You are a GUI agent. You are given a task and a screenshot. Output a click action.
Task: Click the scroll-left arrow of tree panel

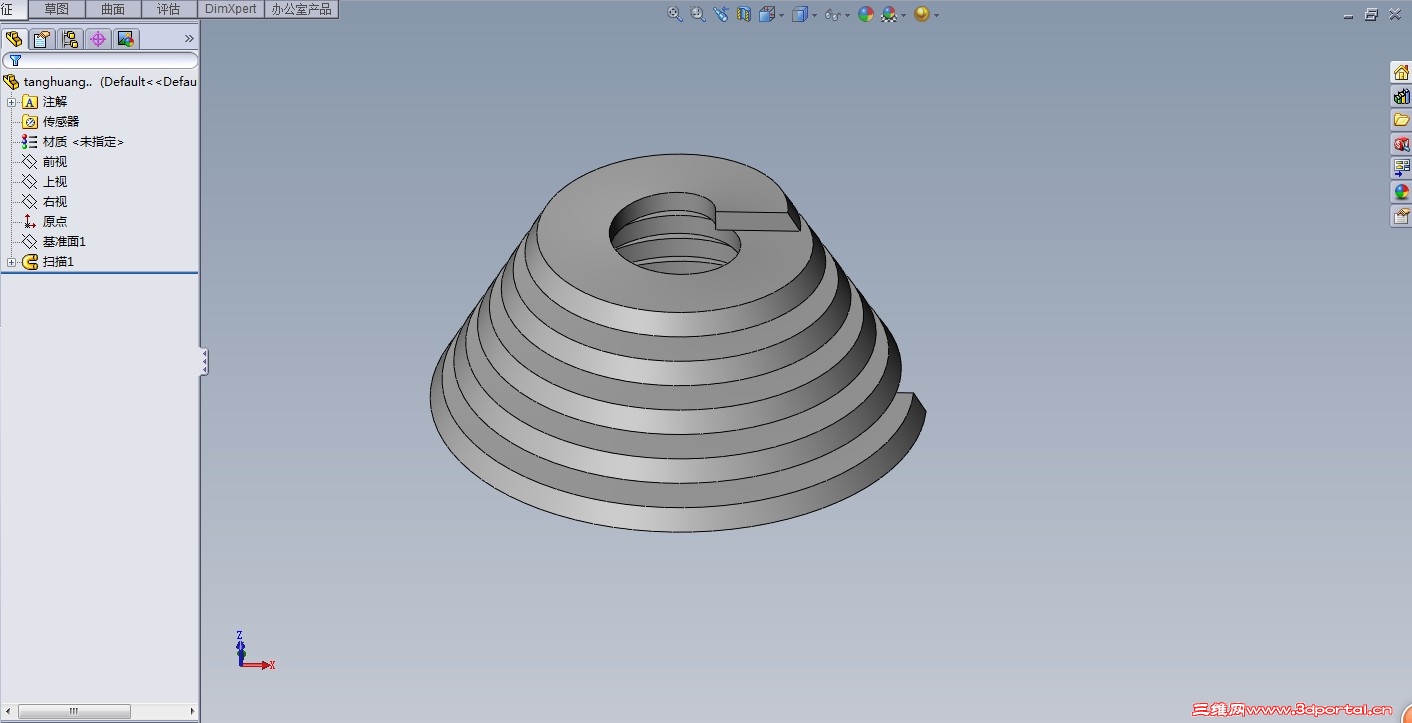point(8,712)
